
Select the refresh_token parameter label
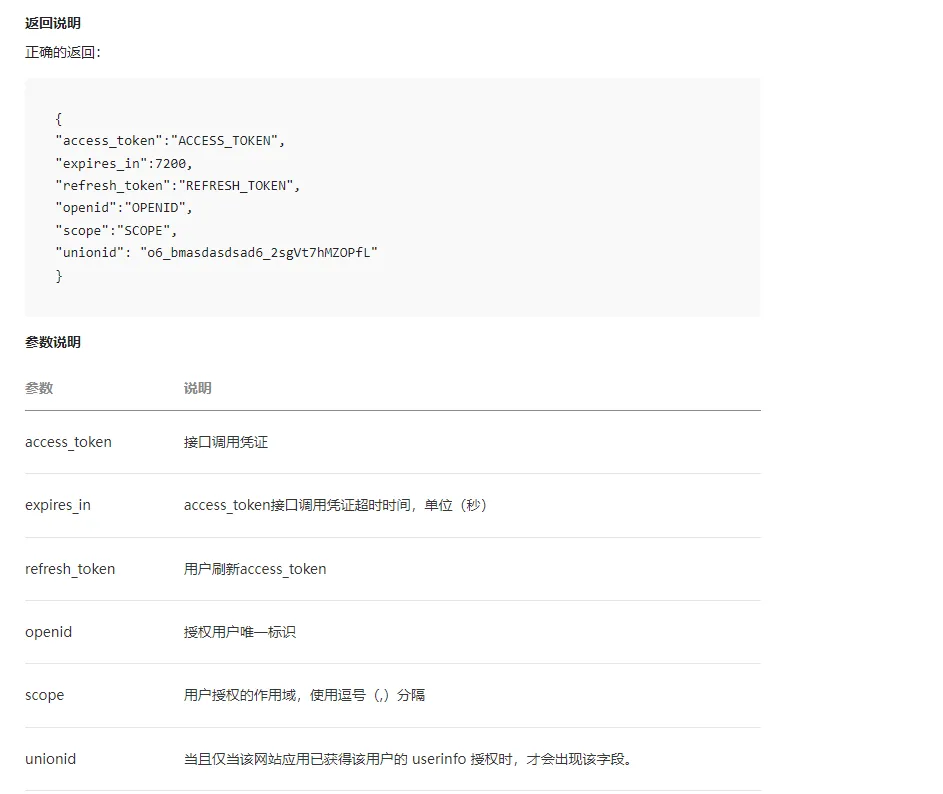pyautogui.click(x=70, y=568)
